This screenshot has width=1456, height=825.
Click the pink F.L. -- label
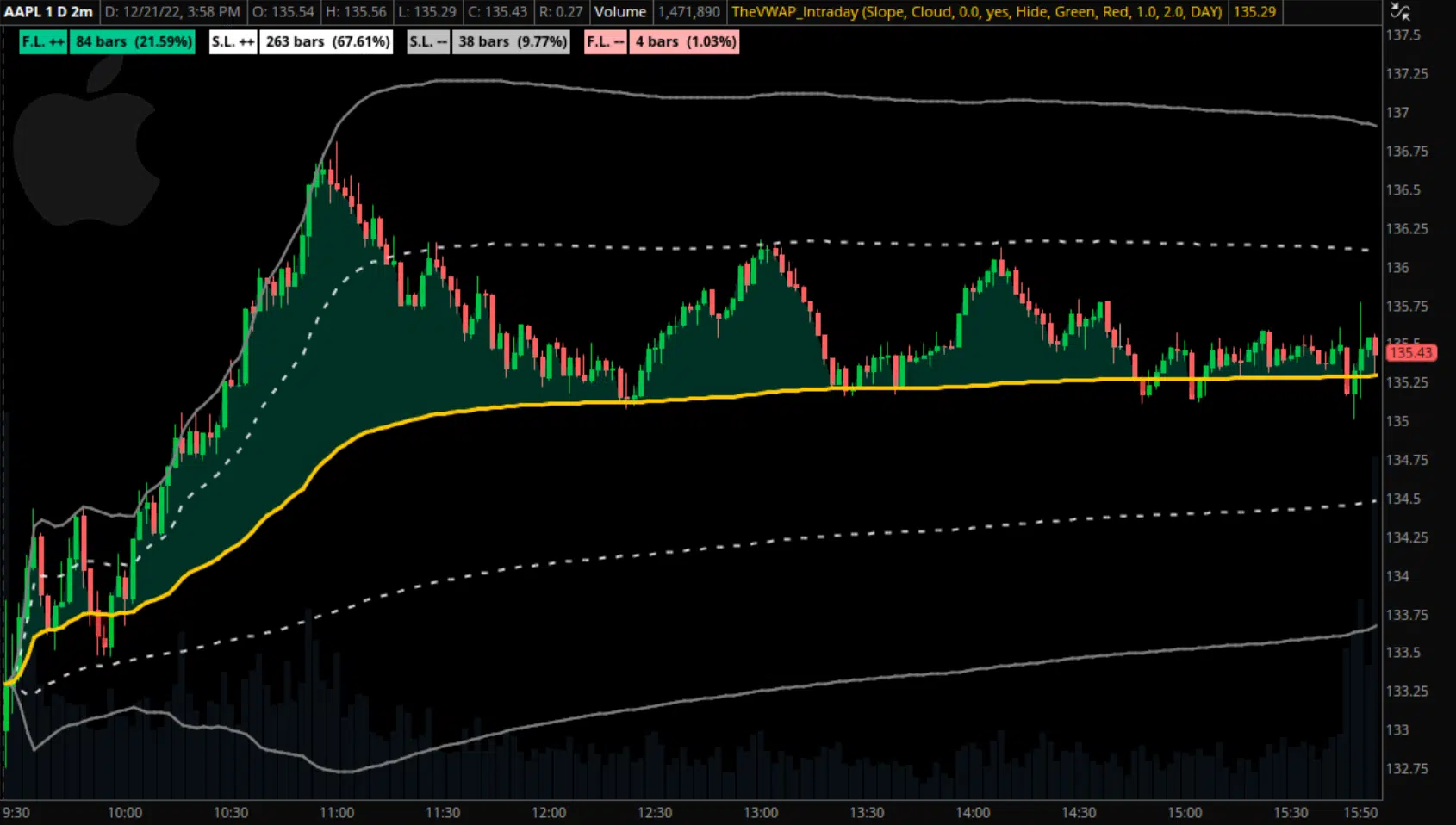605,41
